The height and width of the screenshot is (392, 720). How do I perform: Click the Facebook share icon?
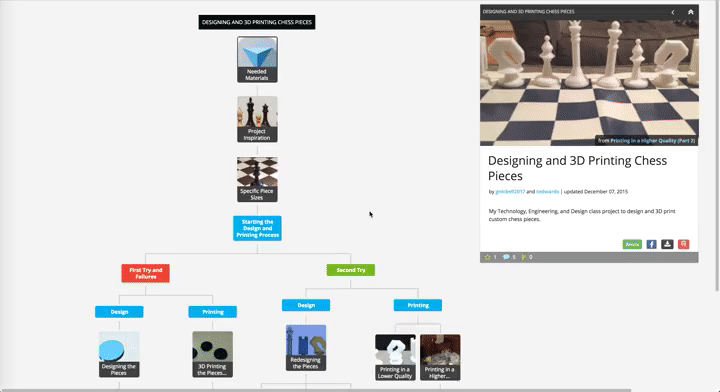tap(651, 244)
